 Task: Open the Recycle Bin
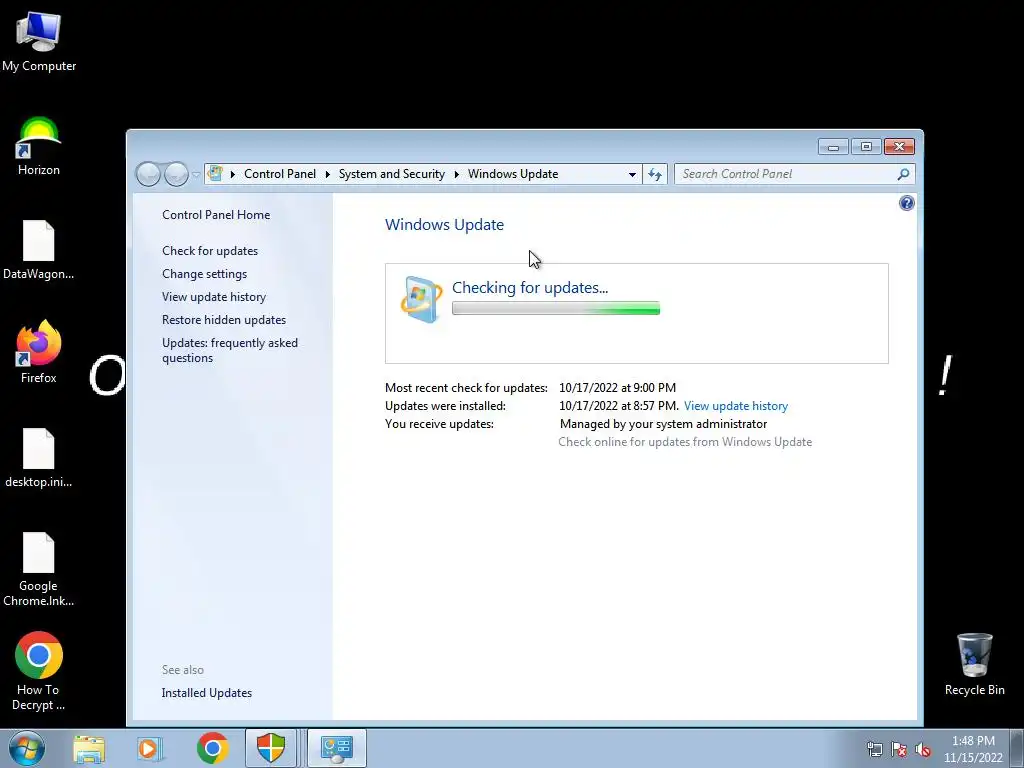tap(974, 664)
